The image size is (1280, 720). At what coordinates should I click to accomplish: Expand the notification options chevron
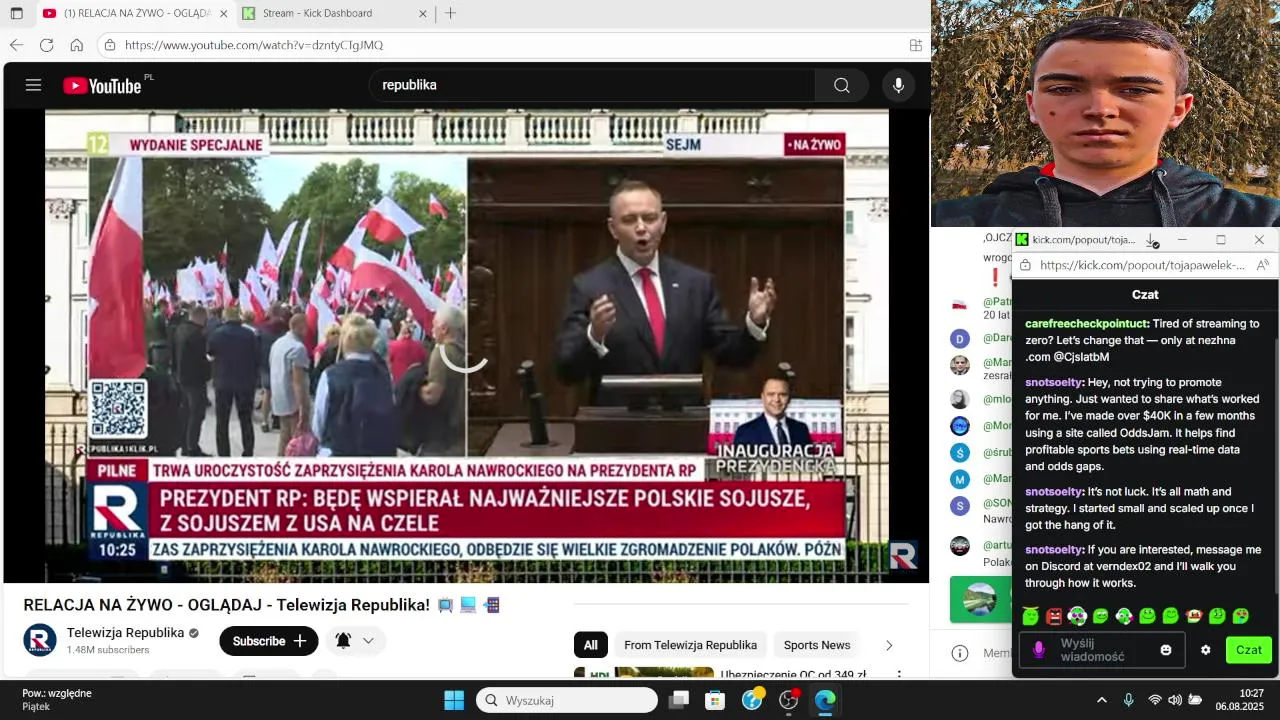(368, 641)
